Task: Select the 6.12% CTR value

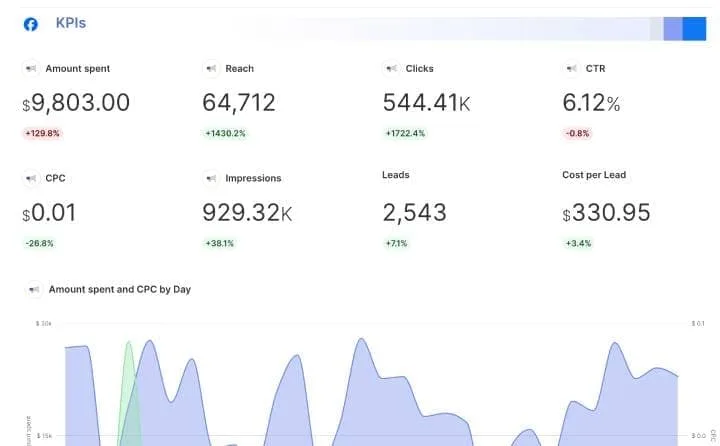Action: pos(591,102)
